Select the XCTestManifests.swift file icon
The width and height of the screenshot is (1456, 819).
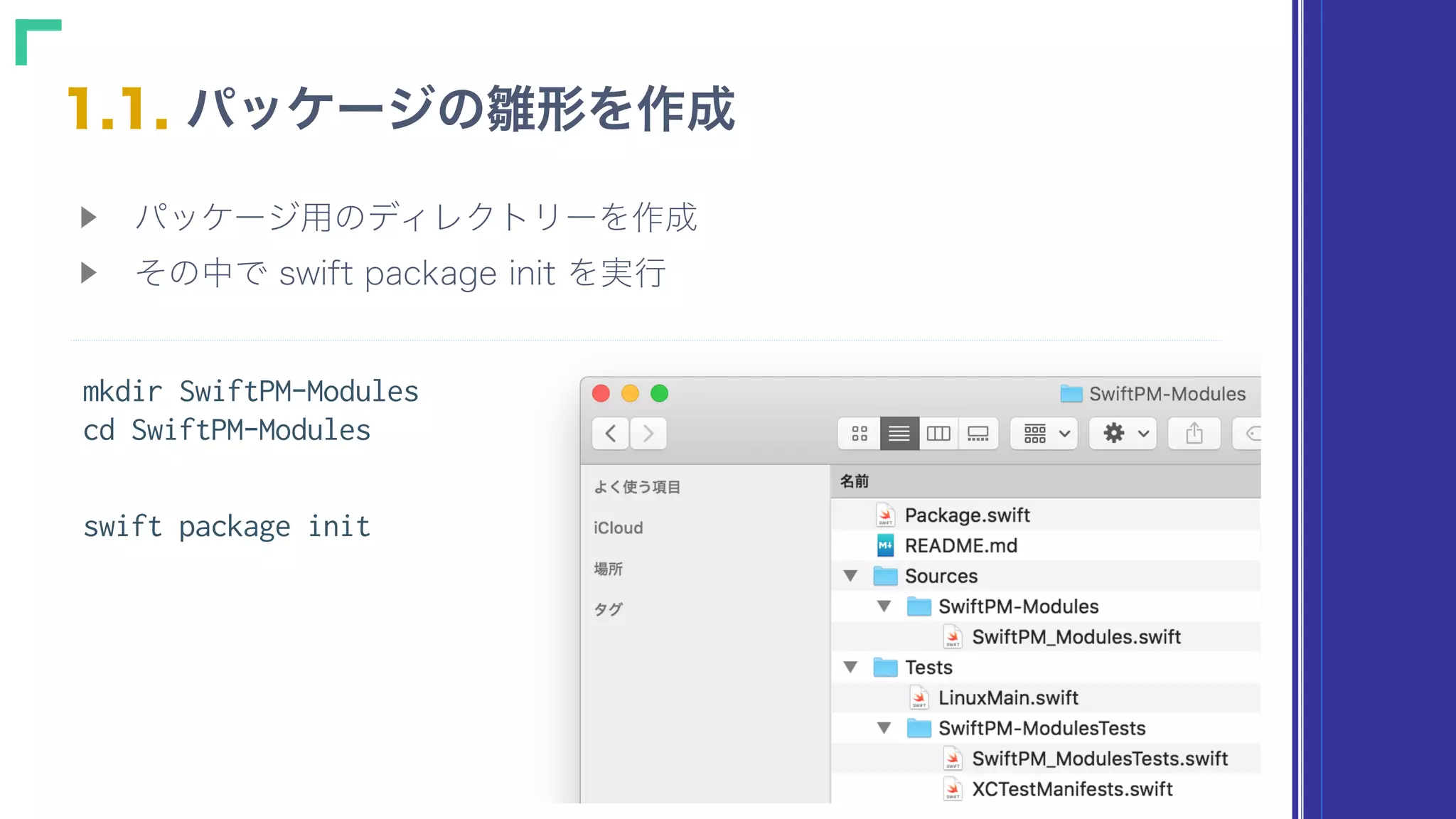[953, 789]
